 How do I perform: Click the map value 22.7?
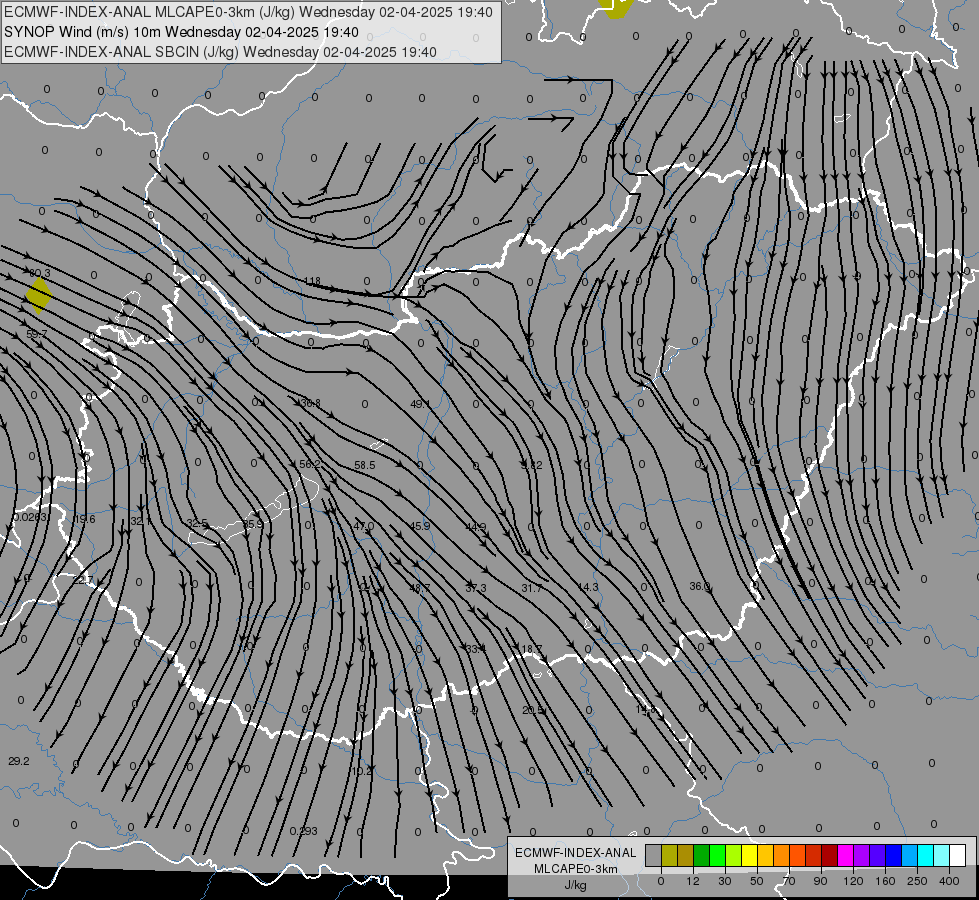[82, 580]
